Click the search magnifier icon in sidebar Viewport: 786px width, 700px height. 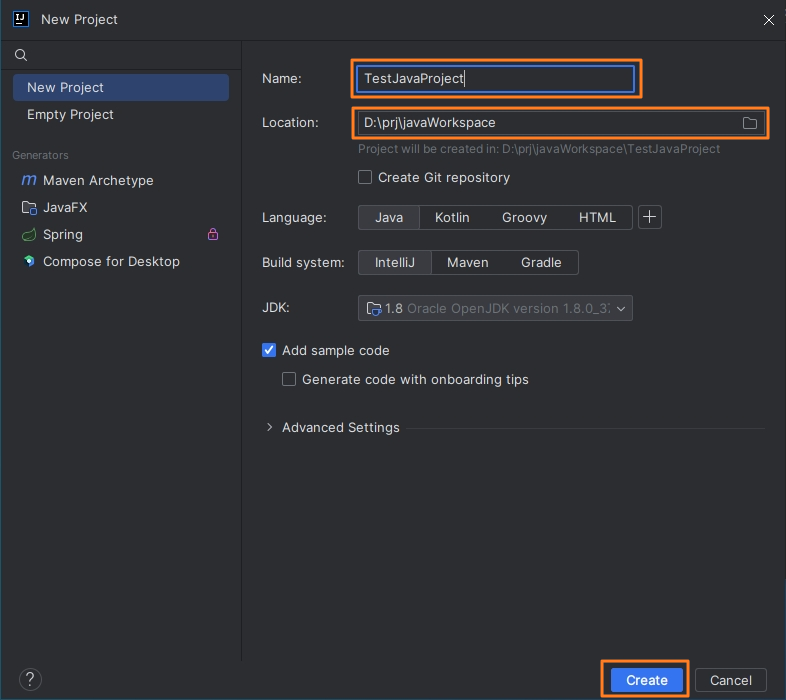[21, 55]
